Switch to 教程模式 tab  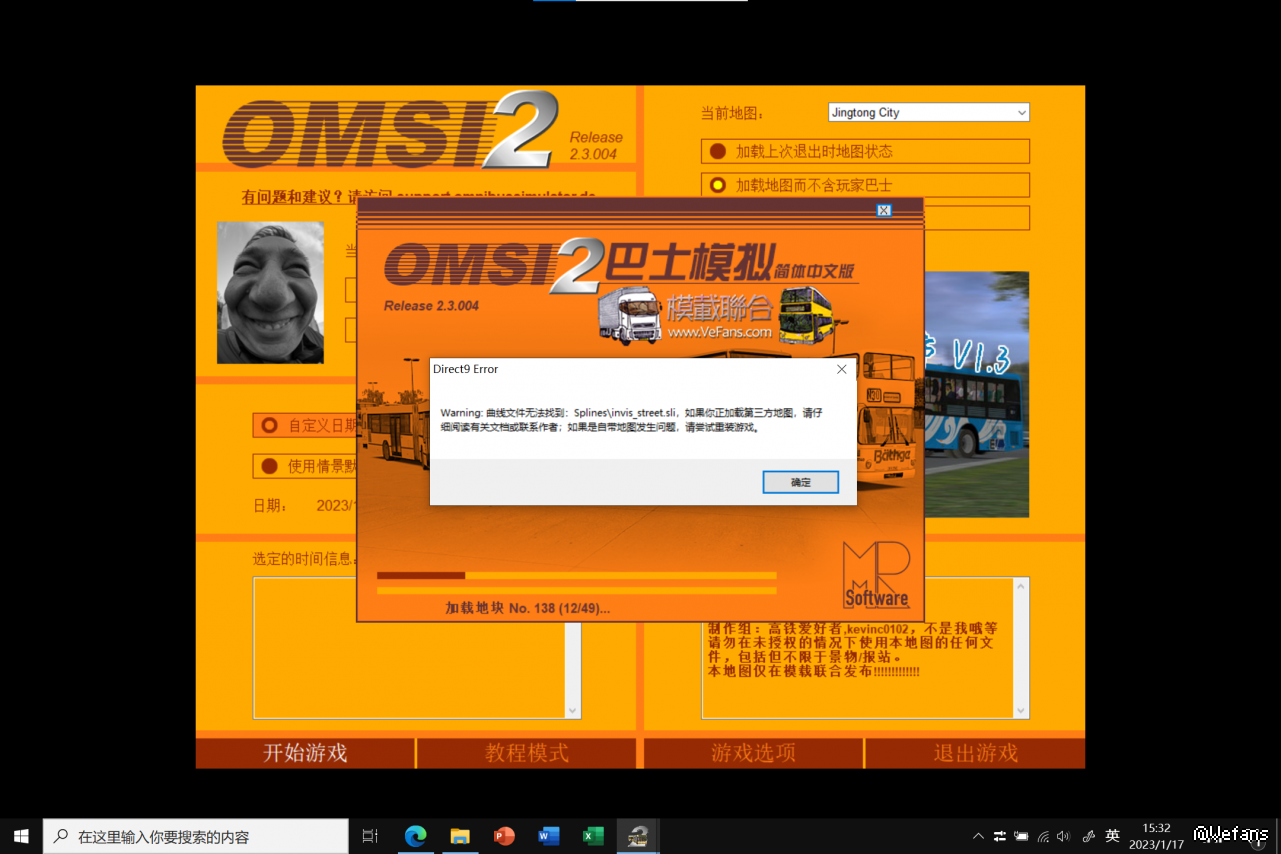point(527,753)
